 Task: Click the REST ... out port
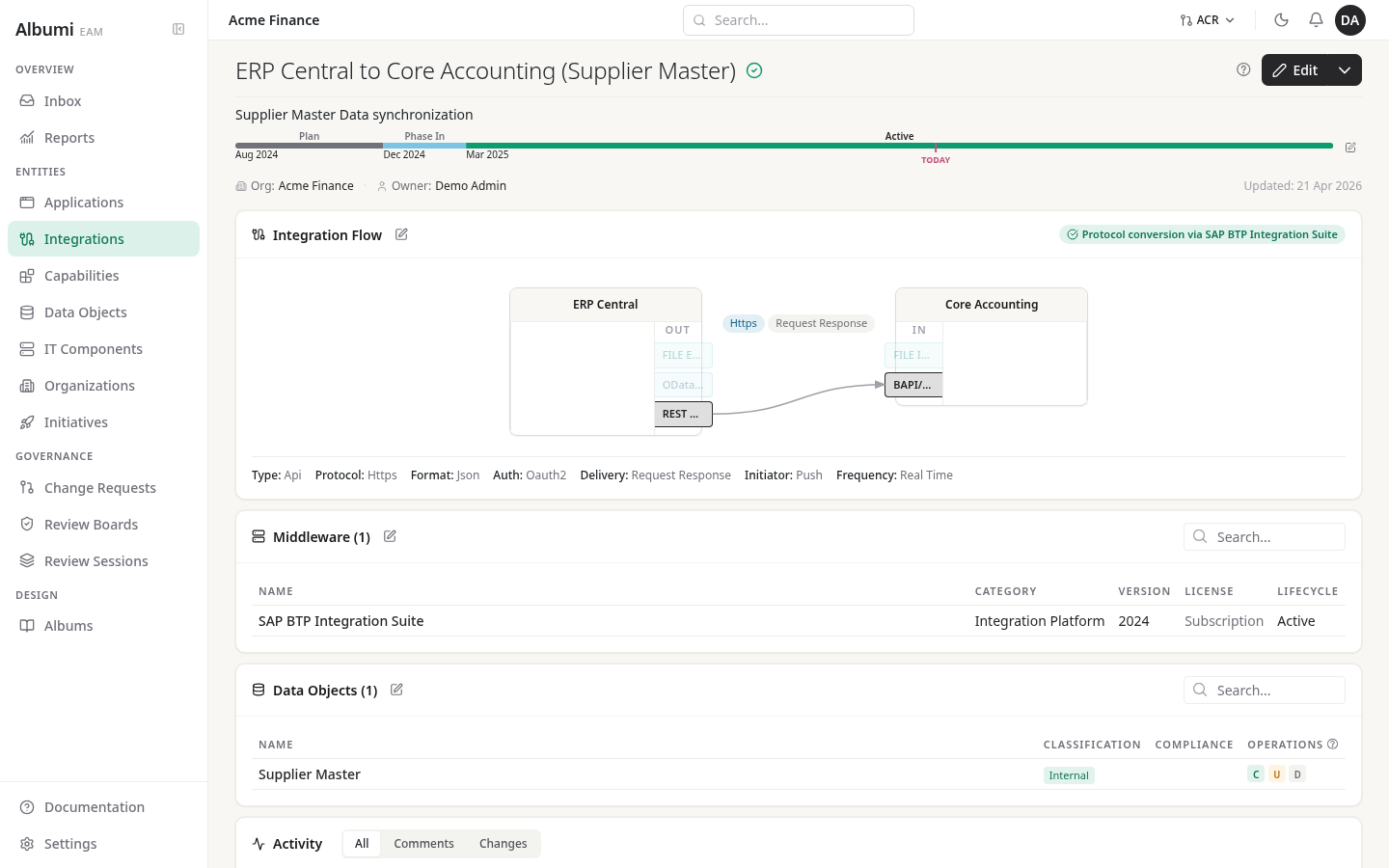[683, 414]
